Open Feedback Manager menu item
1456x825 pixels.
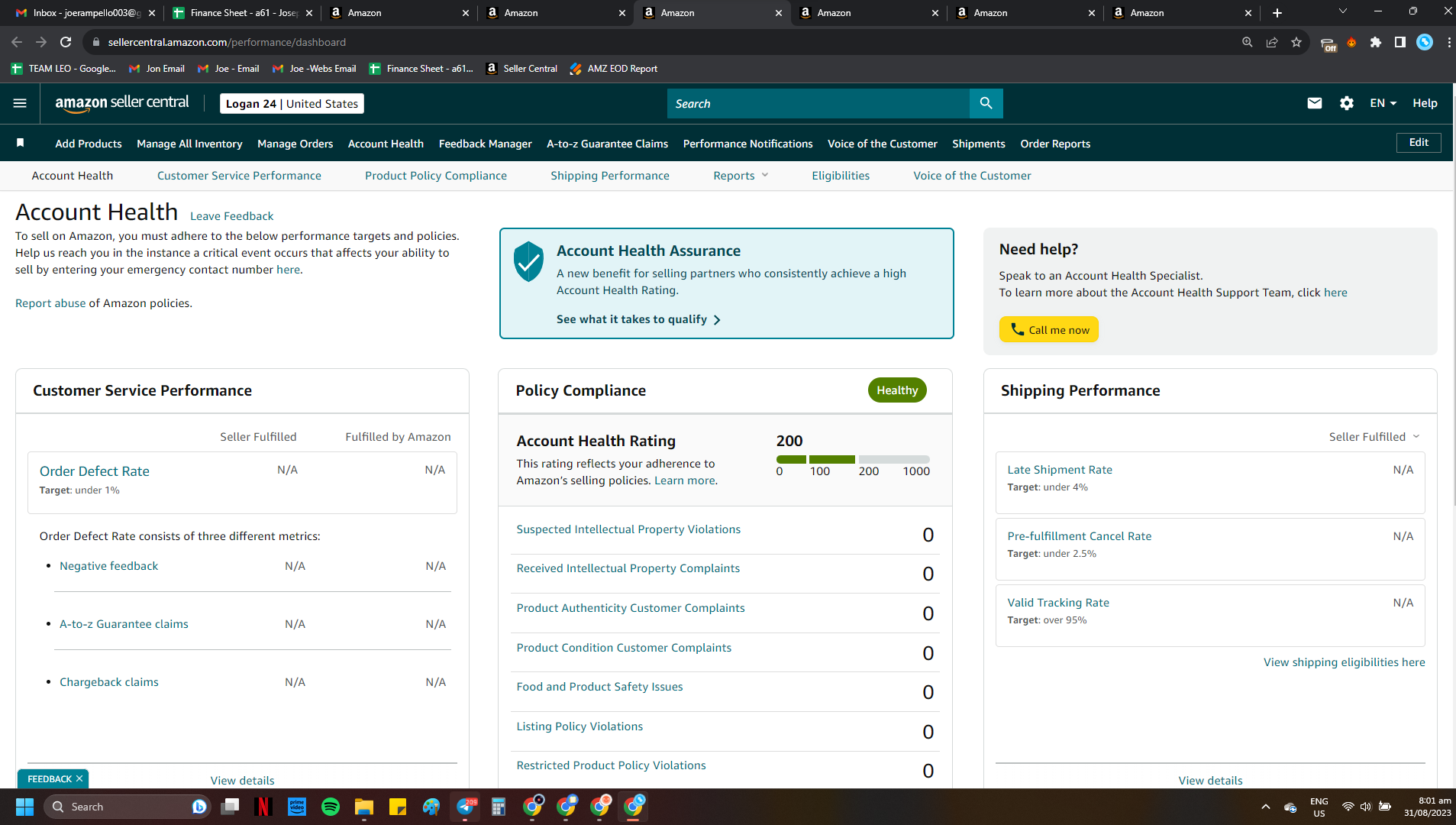point(486,144)
